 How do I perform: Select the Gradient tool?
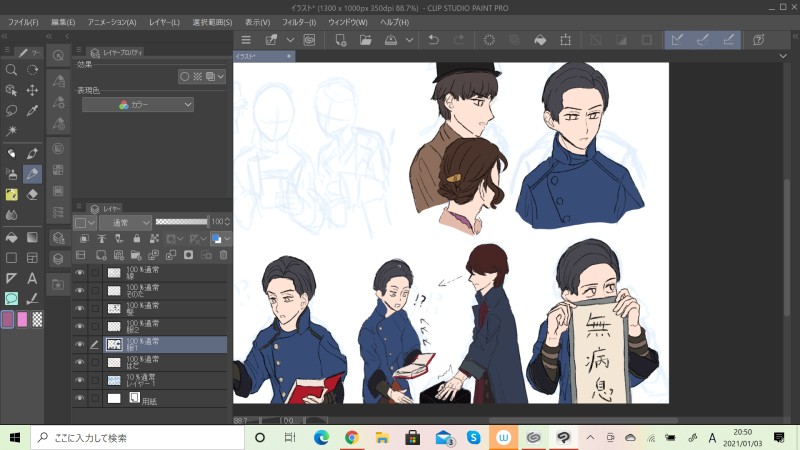tap(32, 237)
